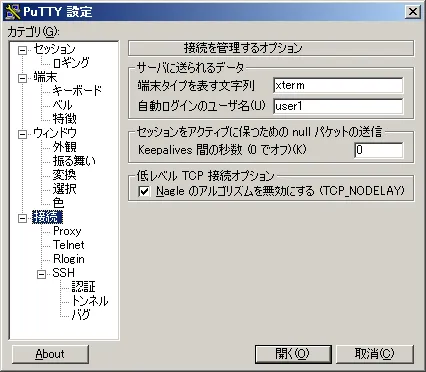Collapse the セッション tree node
The height and width of the screenshot is (372, 426).
coord(22,50)
